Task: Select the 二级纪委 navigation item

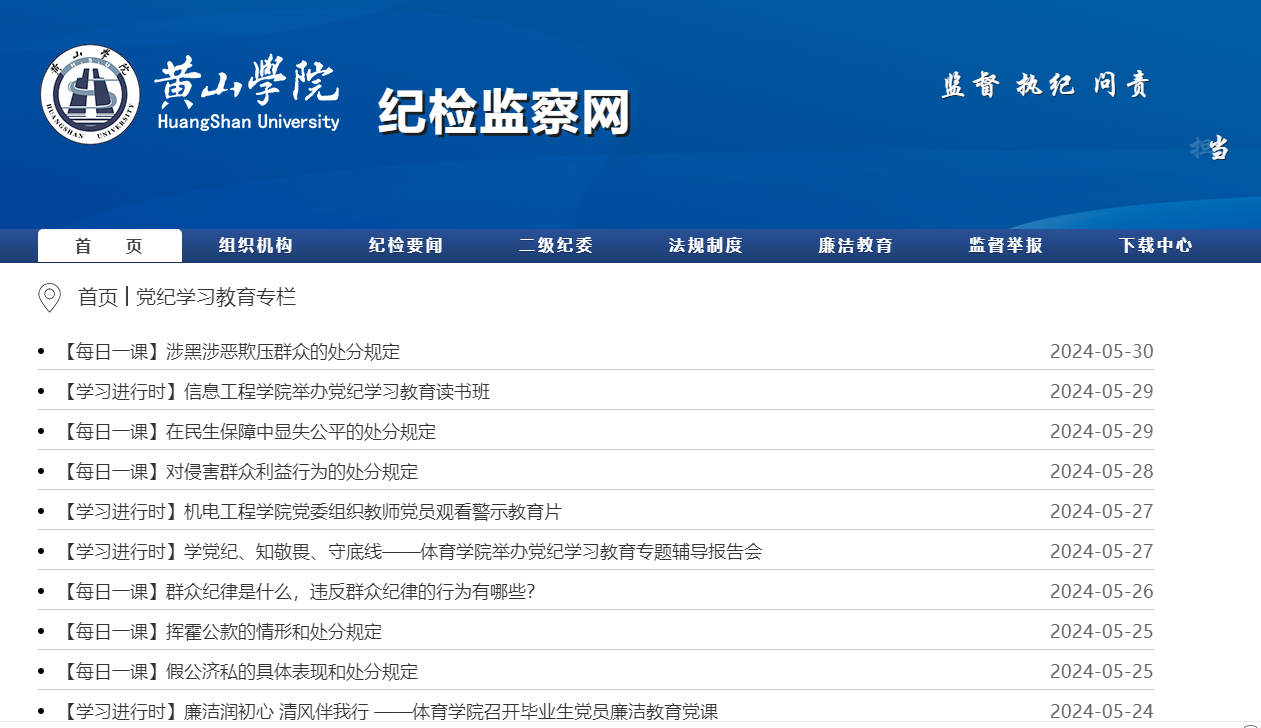Action: tap(555, 246)
